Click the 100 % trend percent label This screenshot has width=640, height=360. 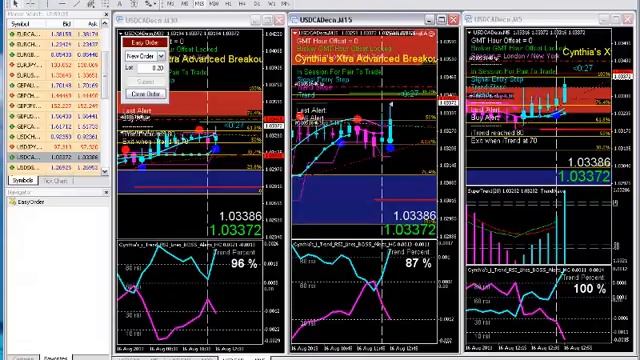tap(589, 289)
